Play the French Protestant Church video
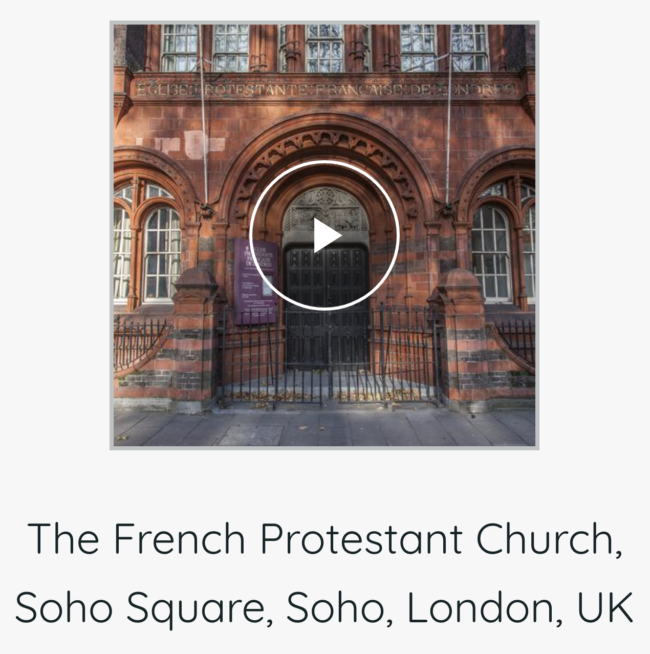The width and height of the screenshot is (650, 654). tap(324, 236)
